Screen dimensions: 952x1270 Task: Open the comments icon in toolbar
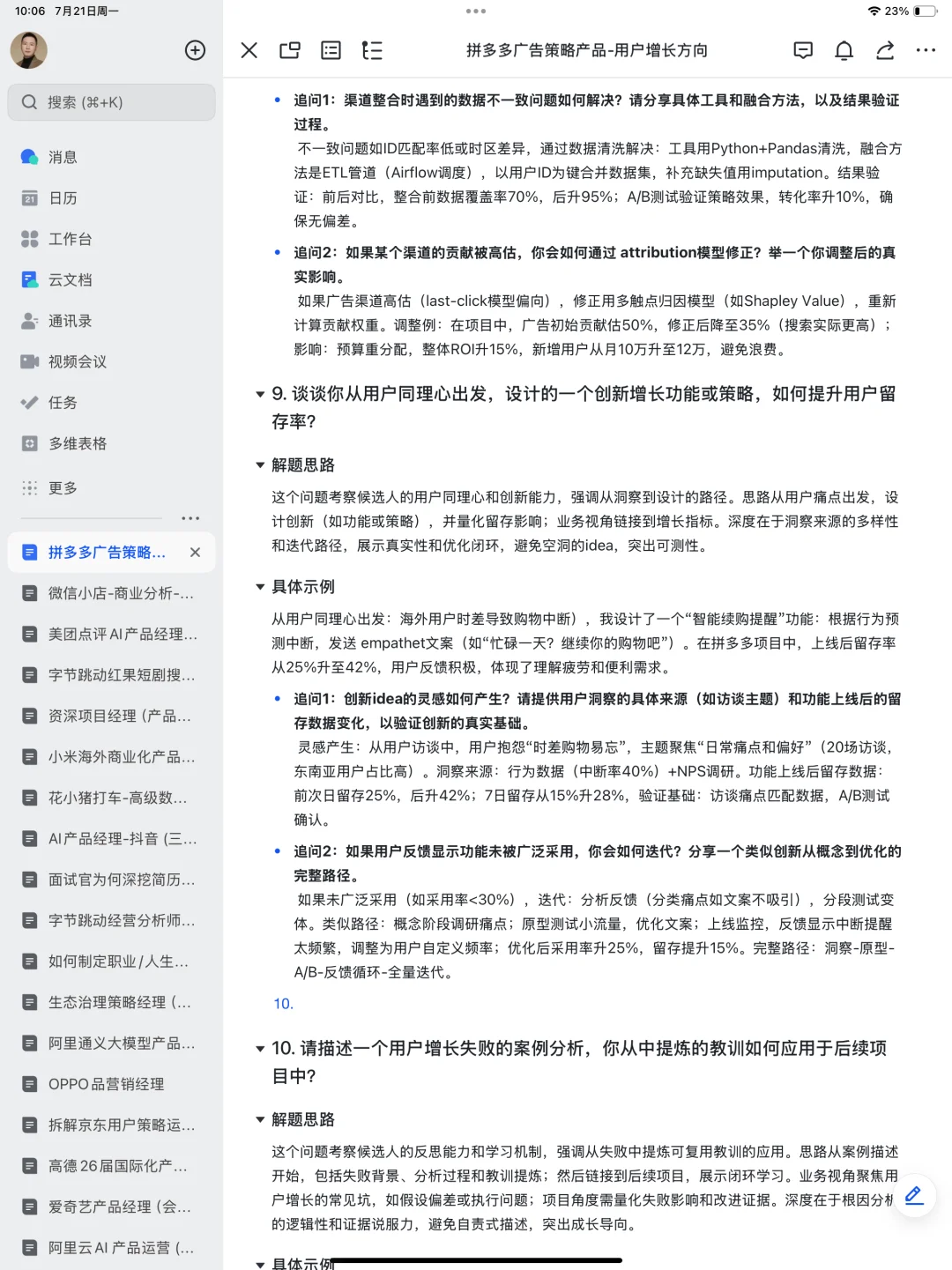(x=803, y=50)
